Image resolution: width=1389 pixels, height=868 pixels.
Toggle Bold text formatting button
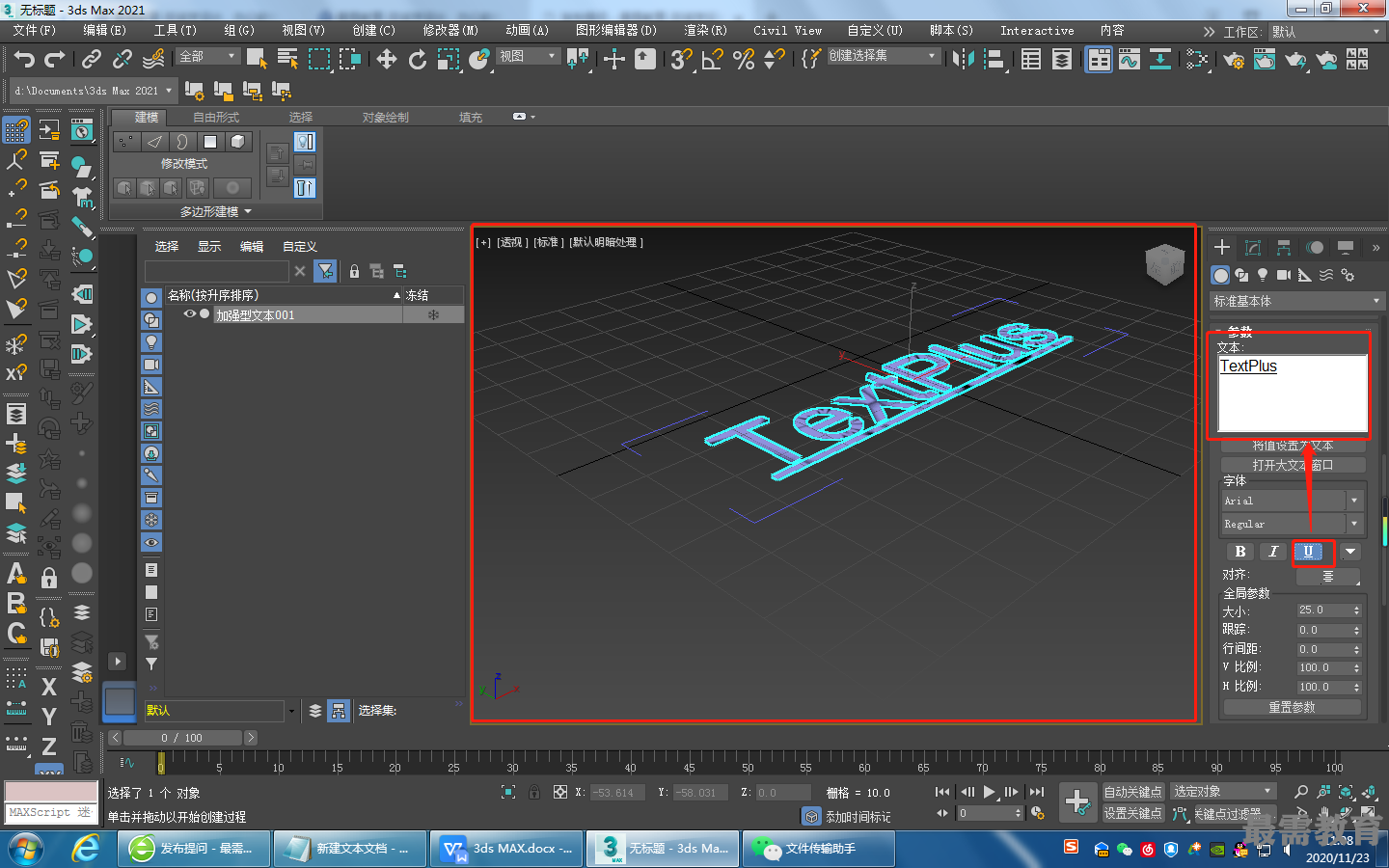coord(1240,552)
